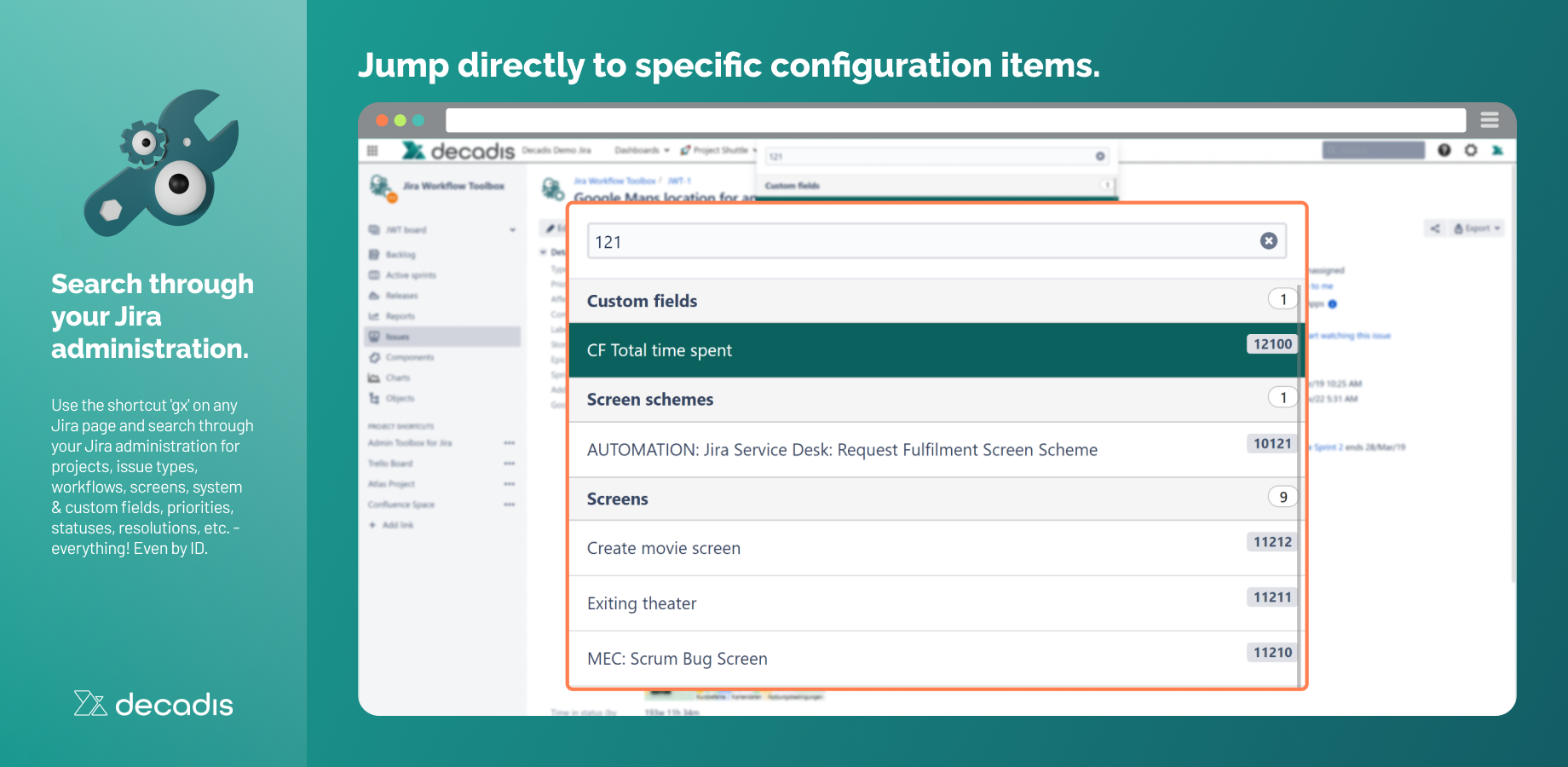Click the 121 search input field
The width and height of the screenshot is (1568, 767).
[920, 242]
